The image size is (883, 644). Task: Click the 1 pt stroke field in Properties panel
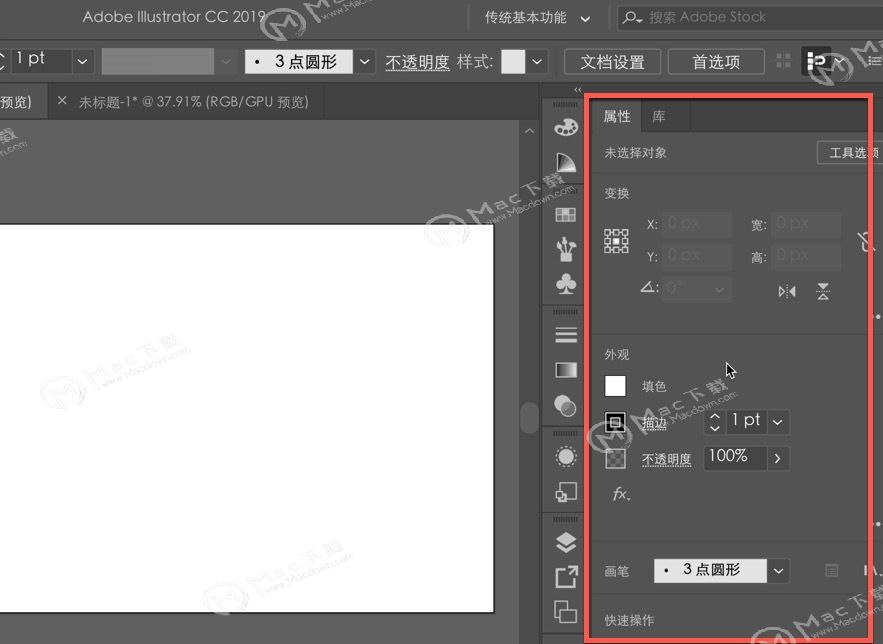[746, 422]
